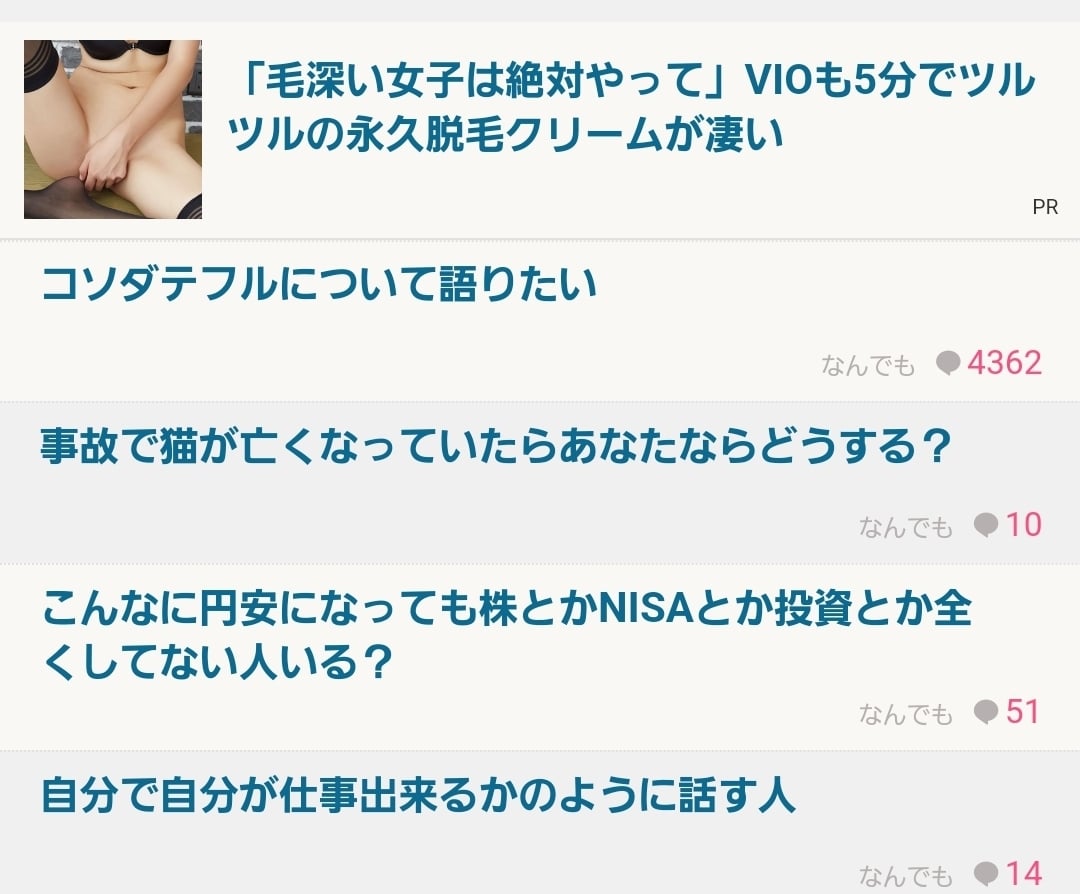Tap なんでも category tag beside 10
Screen dimensions: 1080x894
pyautogui.click(x=906, y=528)
